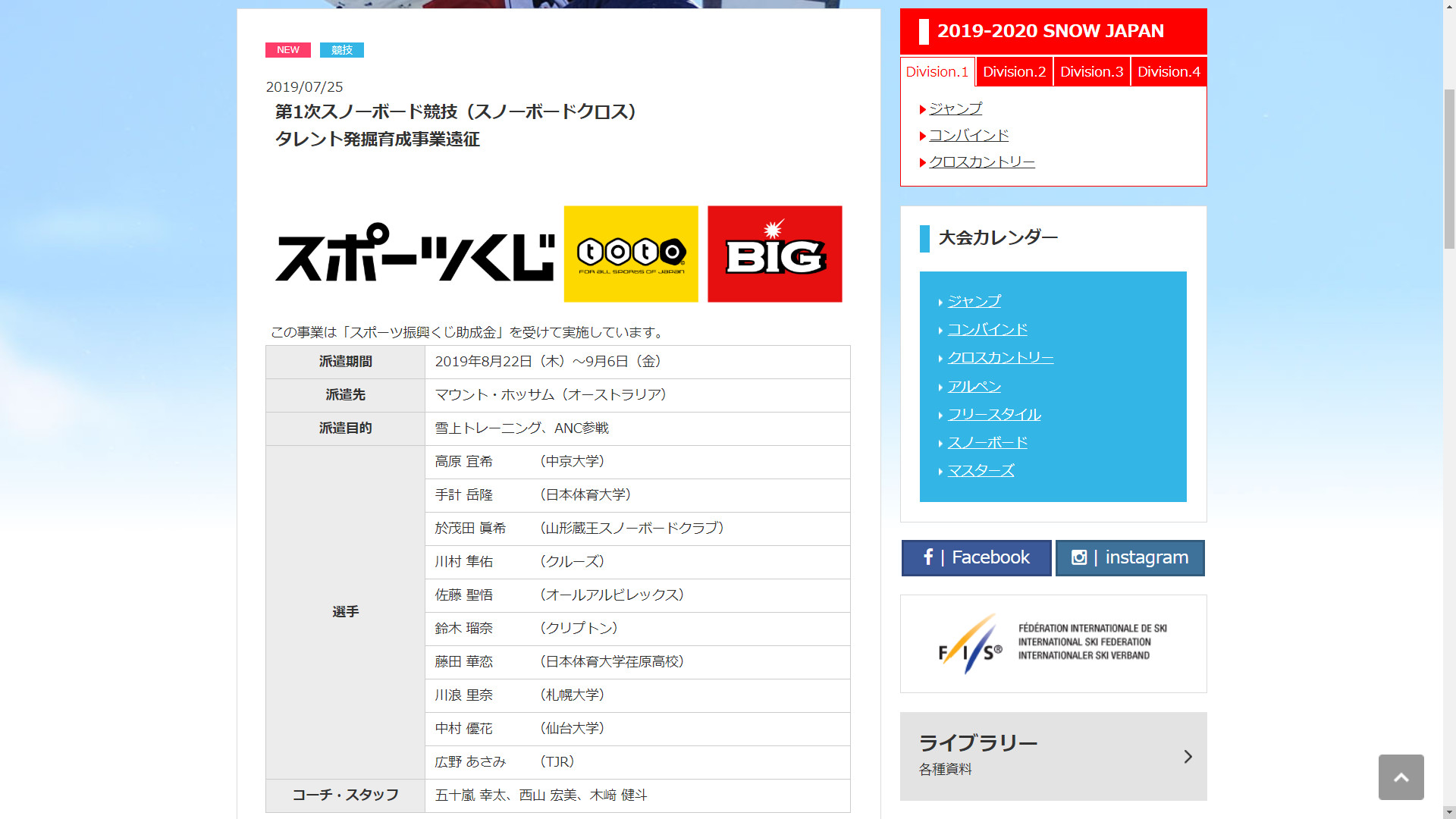Open the instagram page button
Viewport: 1456px width, 819px height.
tap(1130, 557)
